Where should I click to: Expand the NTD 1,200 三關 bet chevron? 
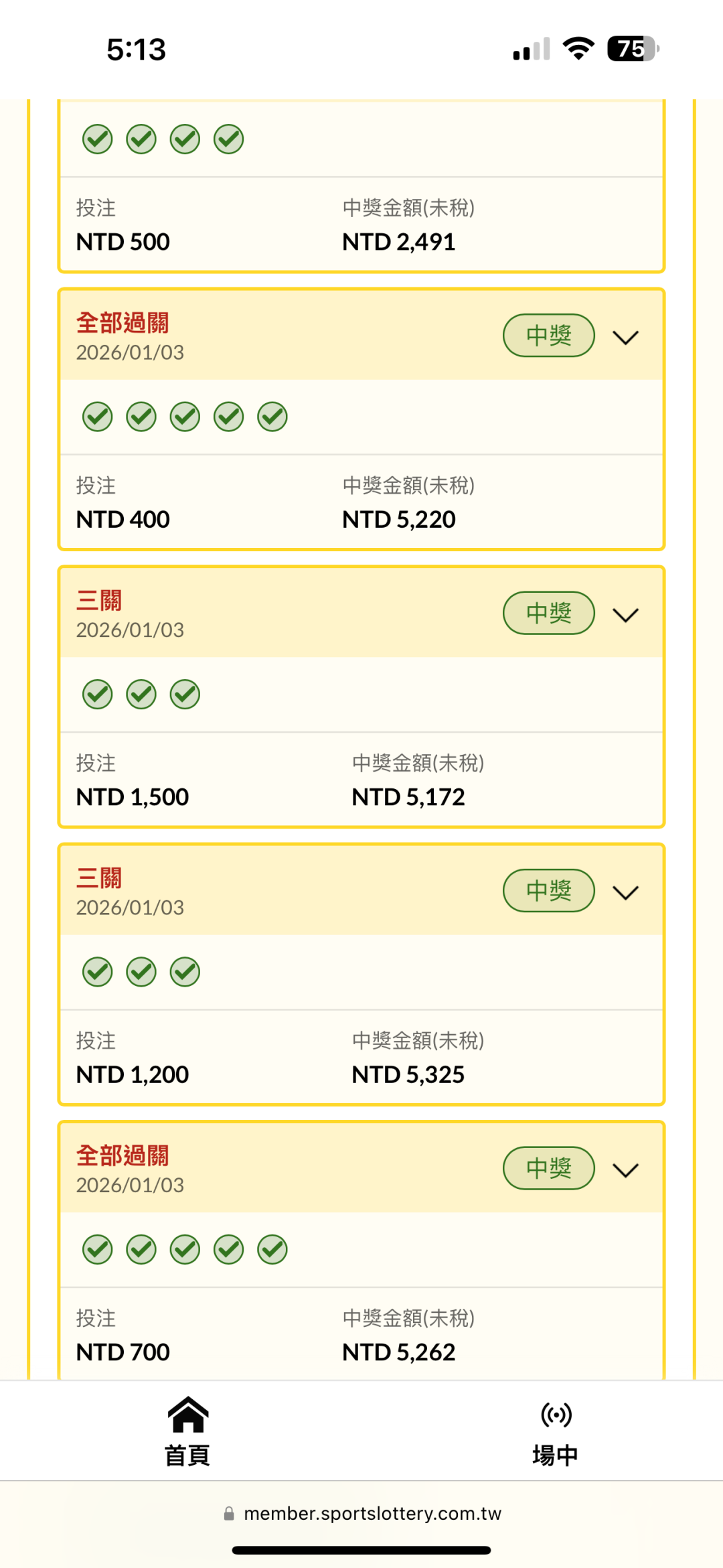point(626,892)
